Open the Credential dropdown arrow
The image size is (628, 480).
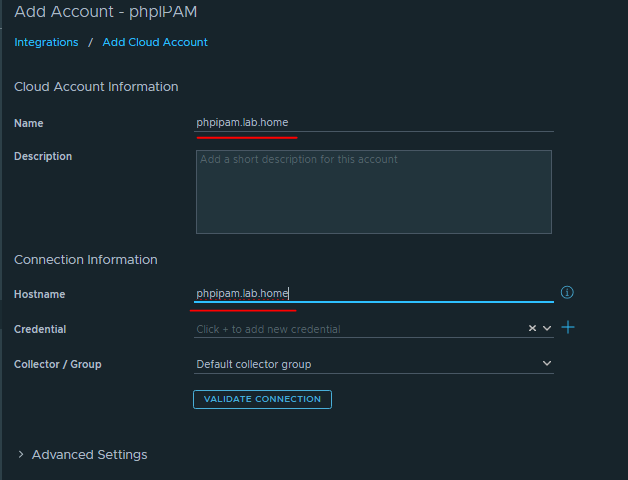tap(547, 328)
